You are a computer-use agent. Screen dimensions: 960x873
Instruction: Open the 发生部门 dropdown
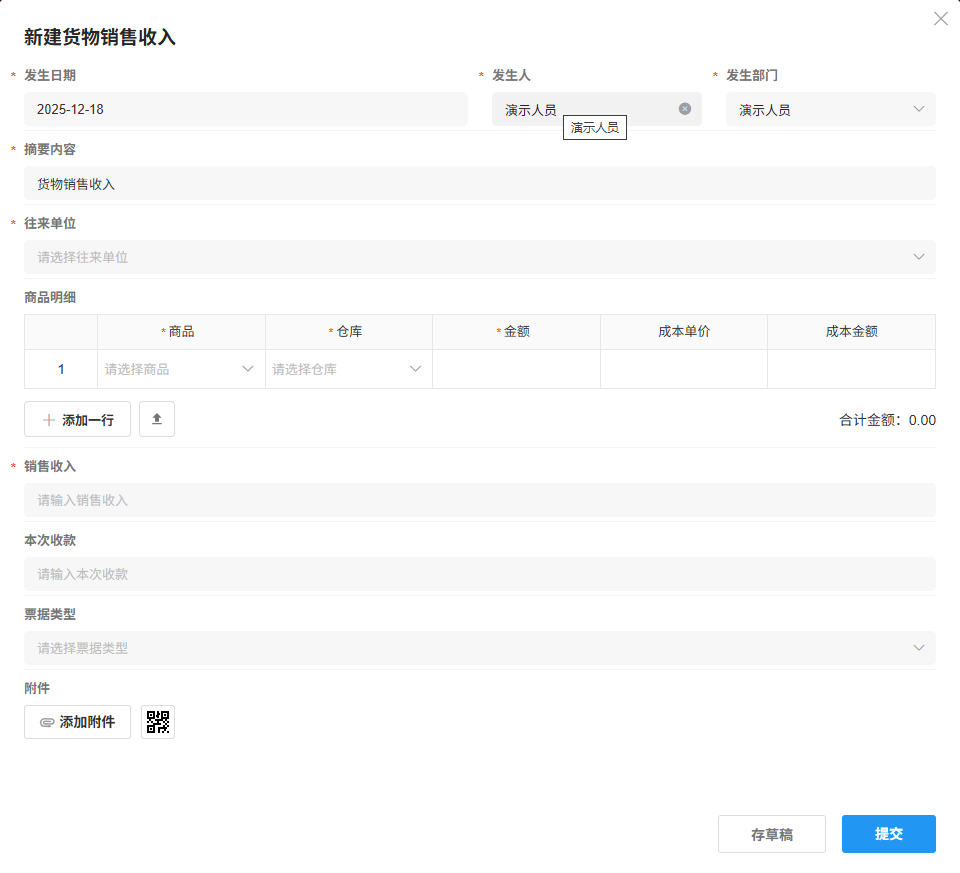click(x=921, y=109)
